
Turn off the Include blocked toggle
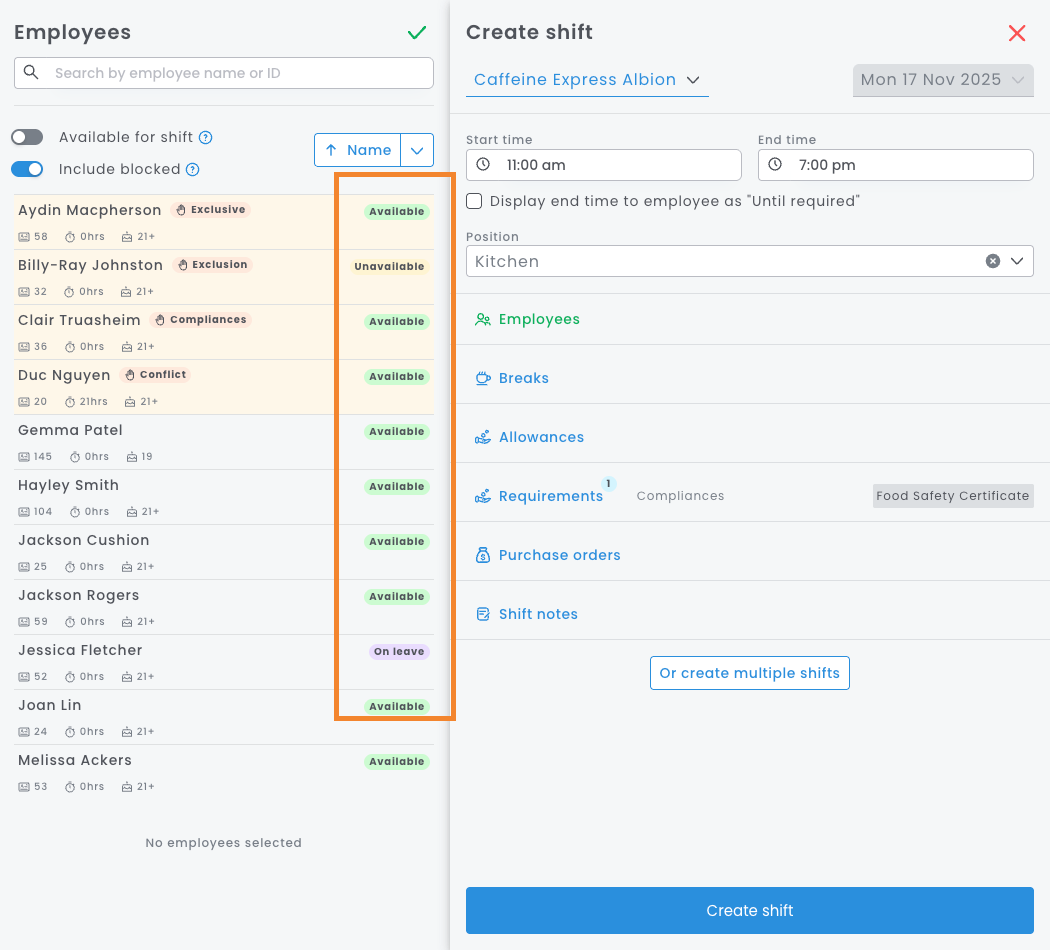pyautogui.click(x=27, y=170)
